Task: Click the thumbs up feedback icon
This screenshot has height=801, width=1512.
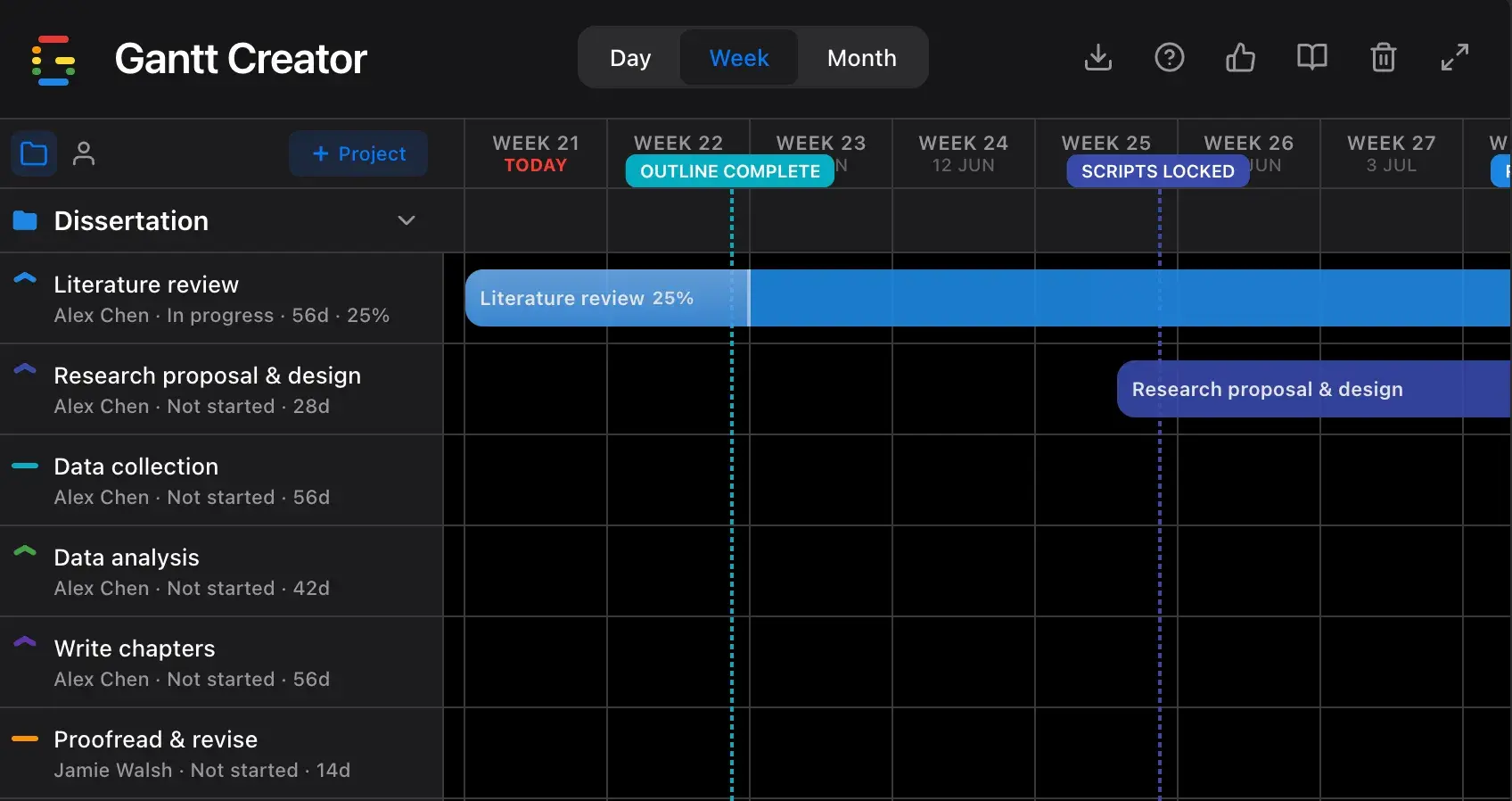Action: click(x=1241, y=58)
